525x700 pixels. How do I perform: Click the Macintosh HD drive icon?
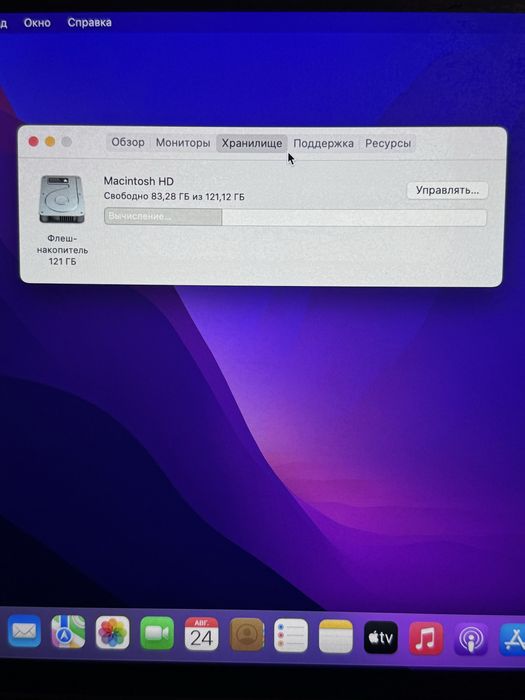coord(62,200)
